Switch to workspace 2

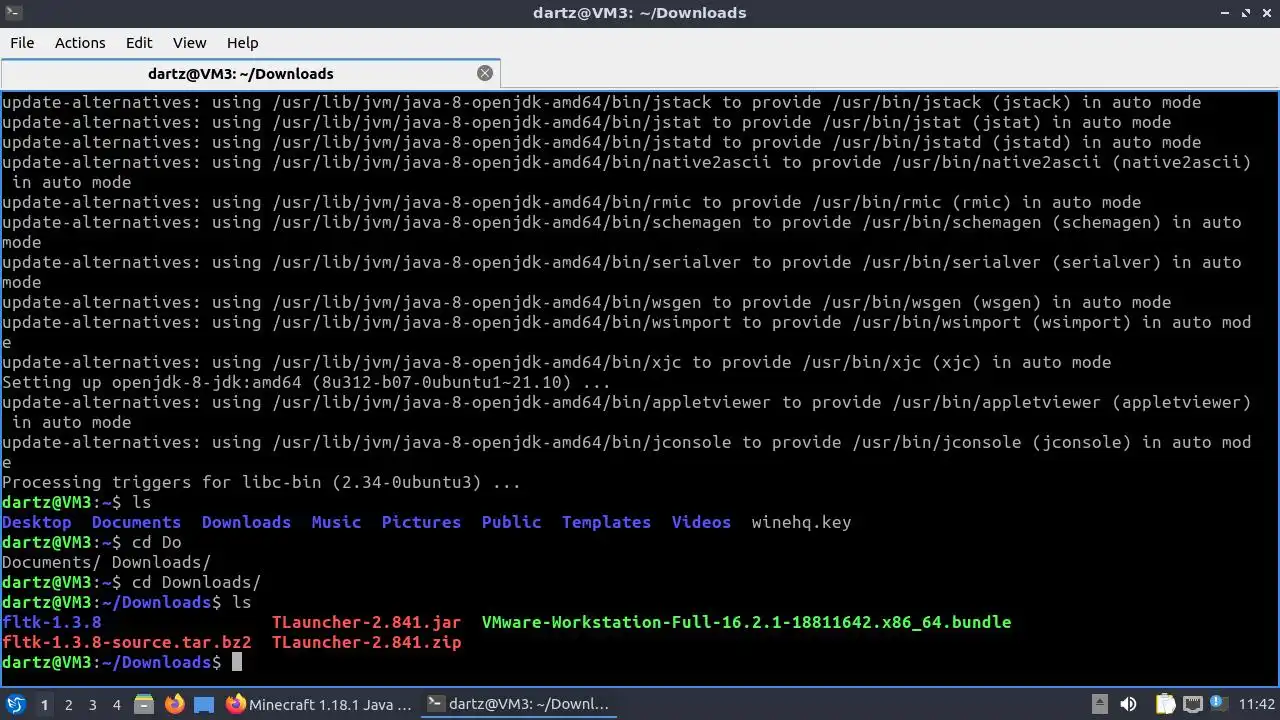coord(68,705)
